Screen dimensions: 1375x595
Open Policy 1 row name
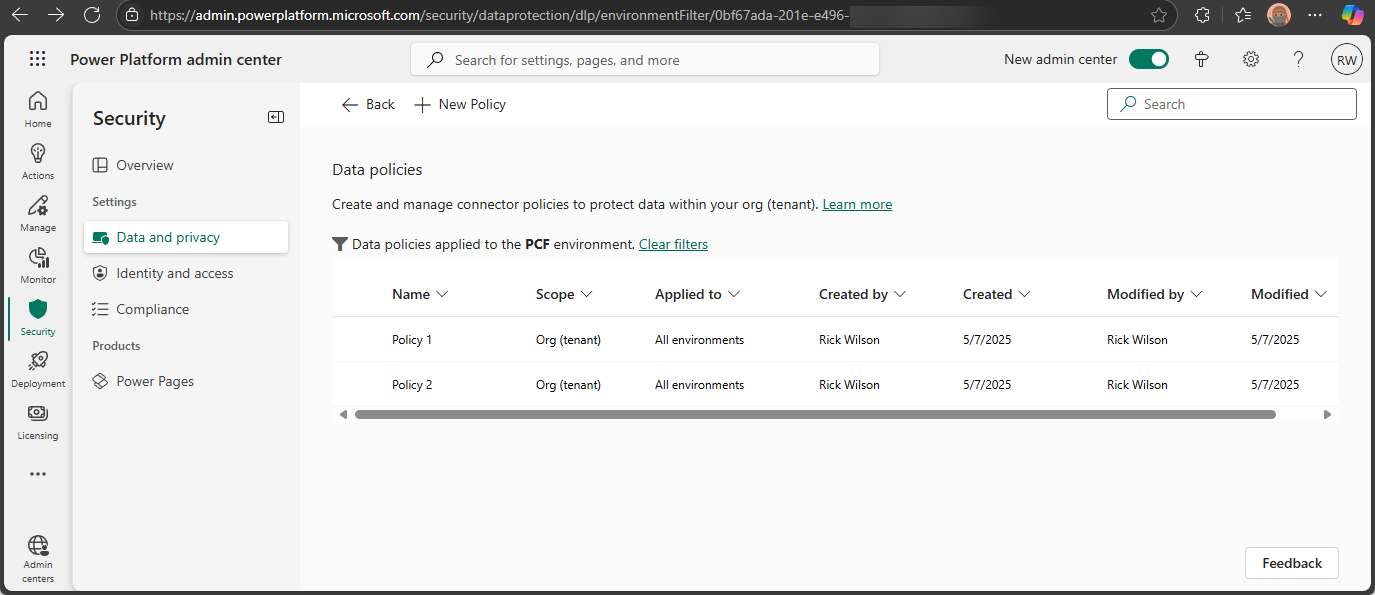pyautogui.click(x=412, y=340)
